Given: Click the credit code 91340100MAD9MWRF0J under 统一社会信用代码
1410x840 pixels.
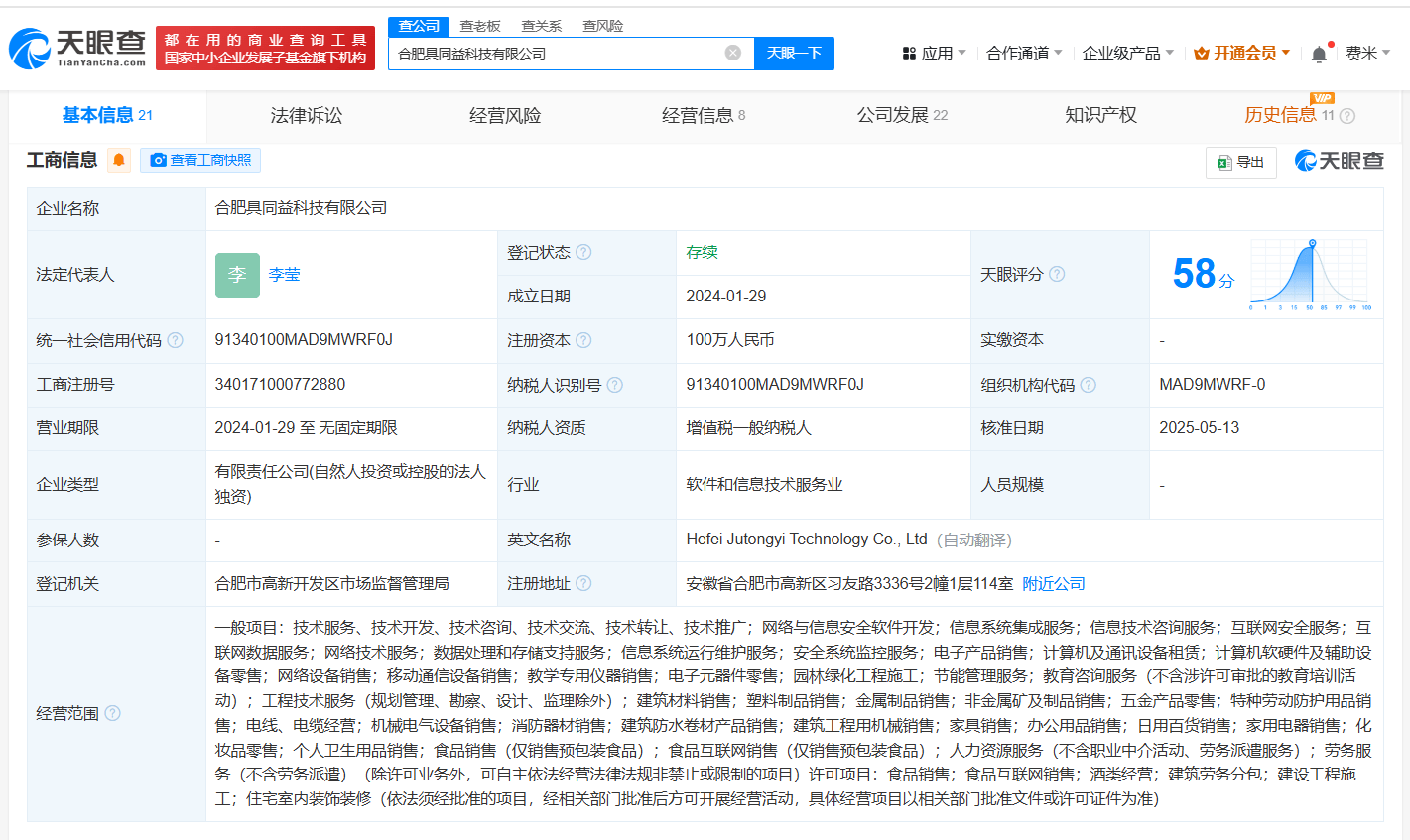Looking at the screenshot, I should tap(304, 340).
